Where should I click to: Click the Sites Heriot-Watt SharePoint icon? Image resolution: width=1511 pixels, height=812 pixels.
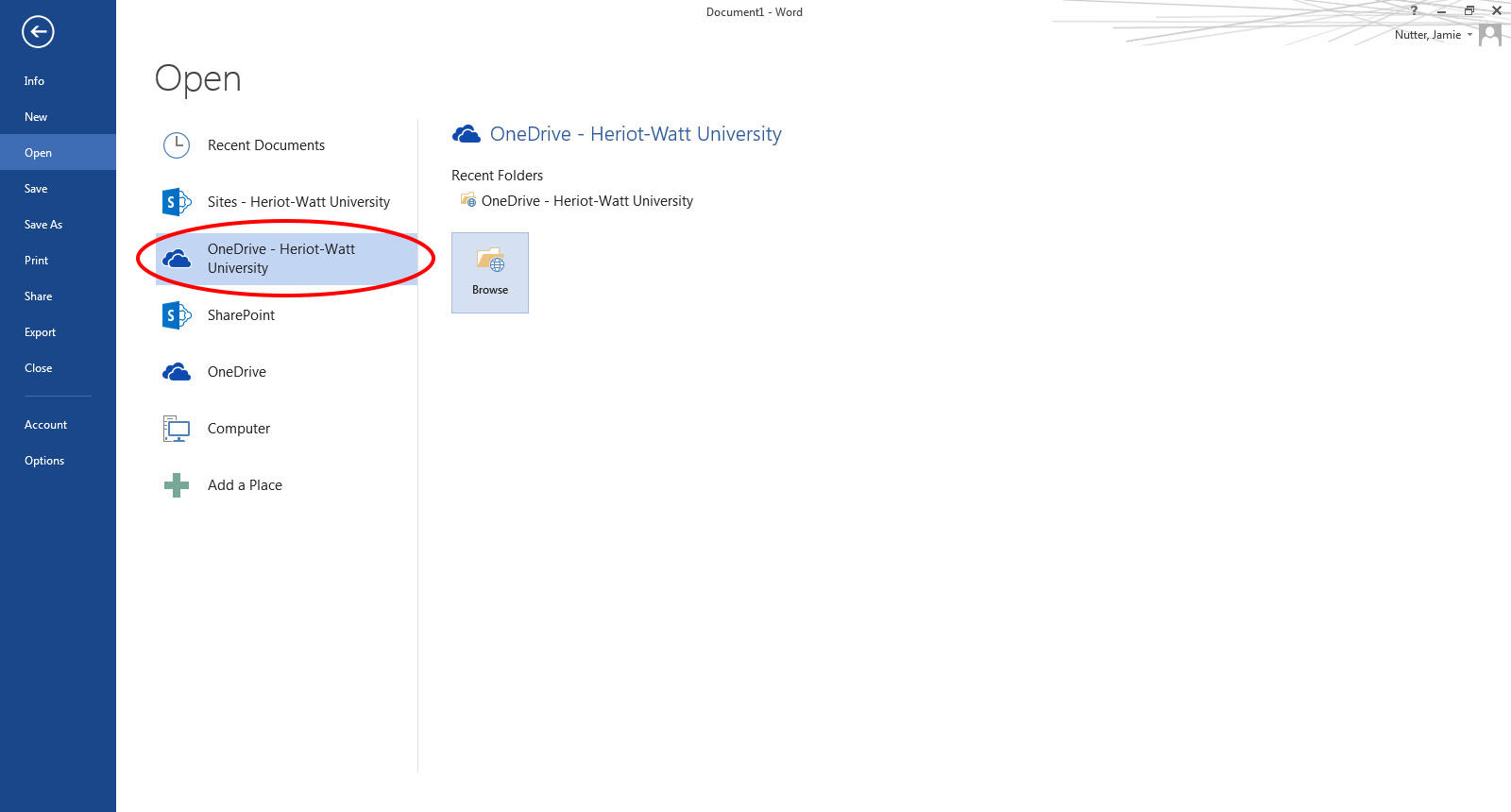pos(177,202)
